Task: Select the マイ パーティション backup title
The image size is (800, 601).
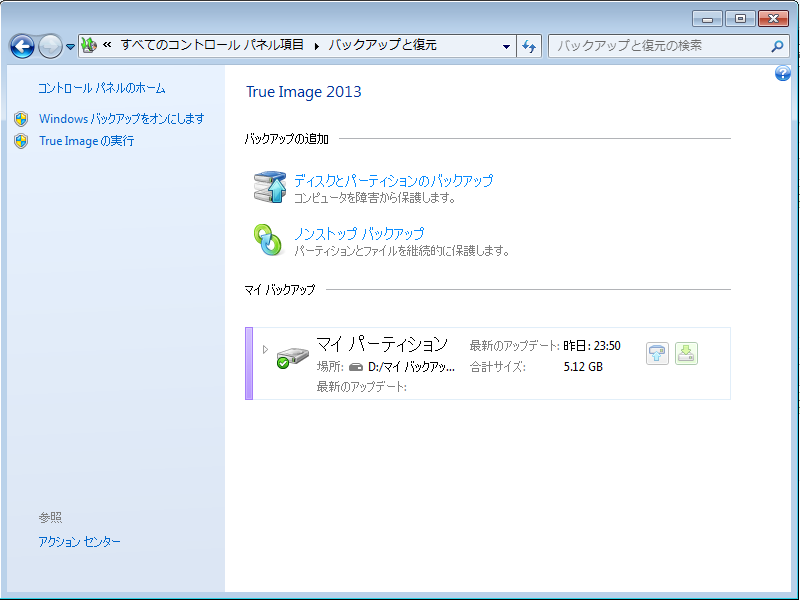Action: click(382, 344)
